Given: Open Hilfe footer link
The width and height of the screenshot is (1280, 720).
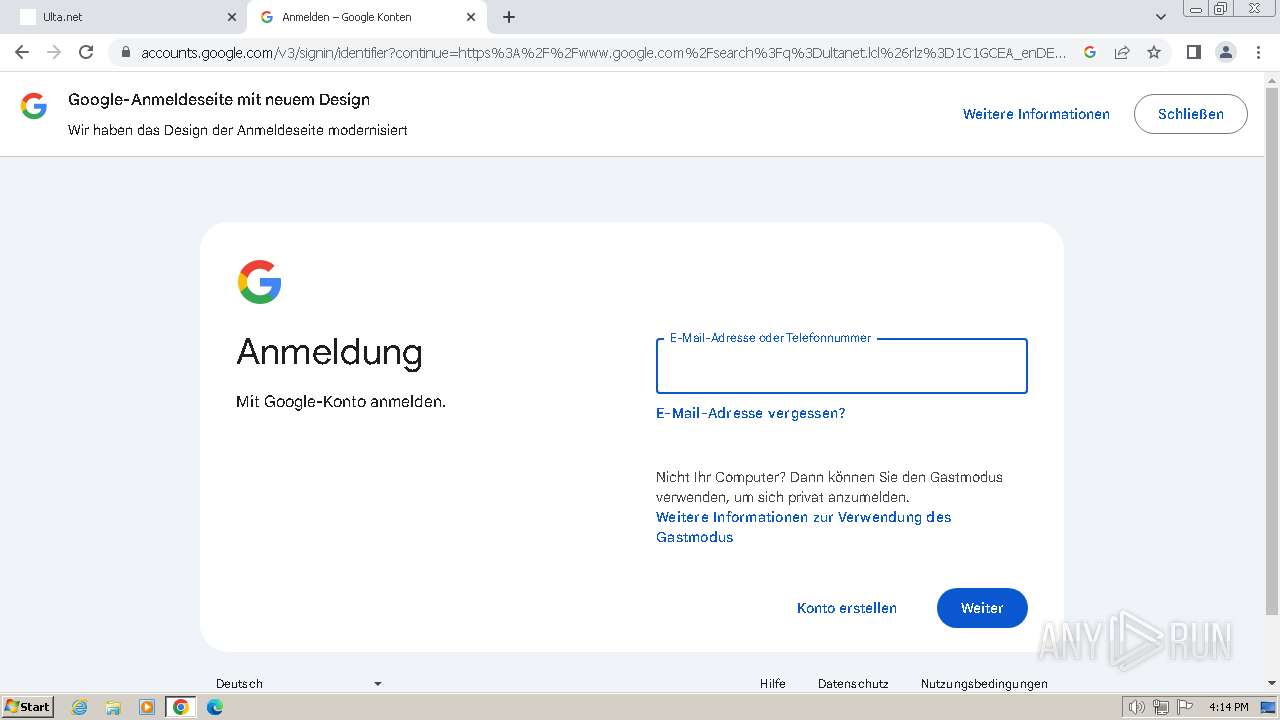Looking at the screenshot, I should click(x=773, y=684).
